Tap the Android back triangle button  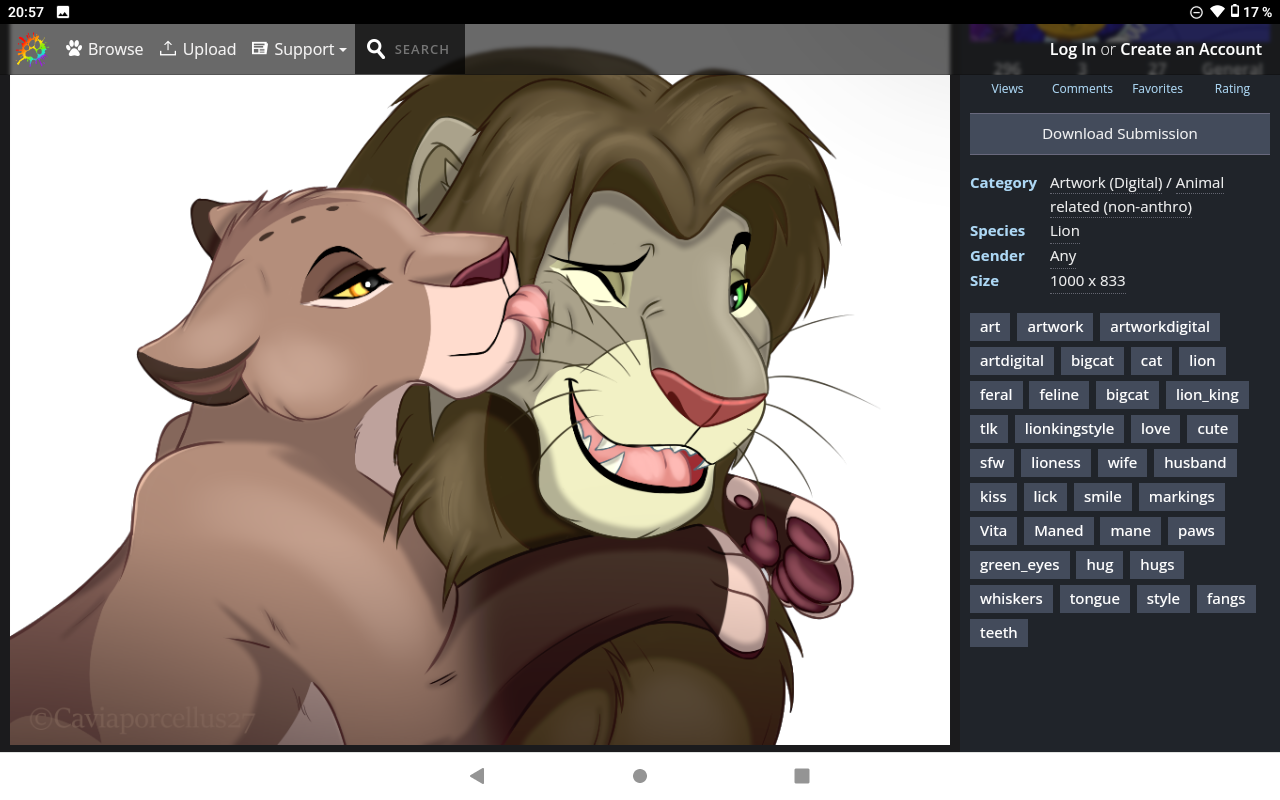477,776
